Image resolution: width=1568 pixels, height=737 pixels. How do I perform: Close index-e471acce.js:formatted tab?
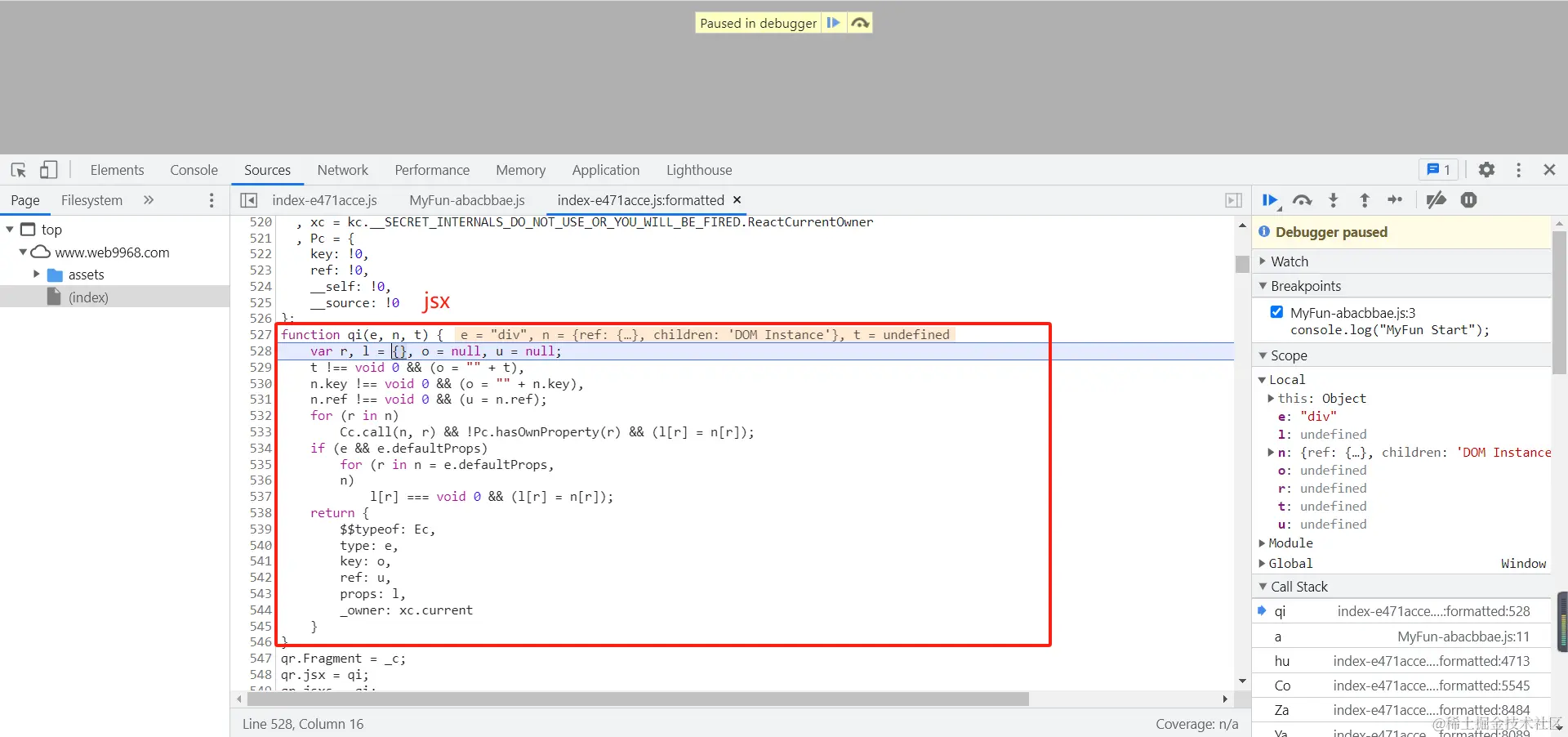click(x=737, y=199)
